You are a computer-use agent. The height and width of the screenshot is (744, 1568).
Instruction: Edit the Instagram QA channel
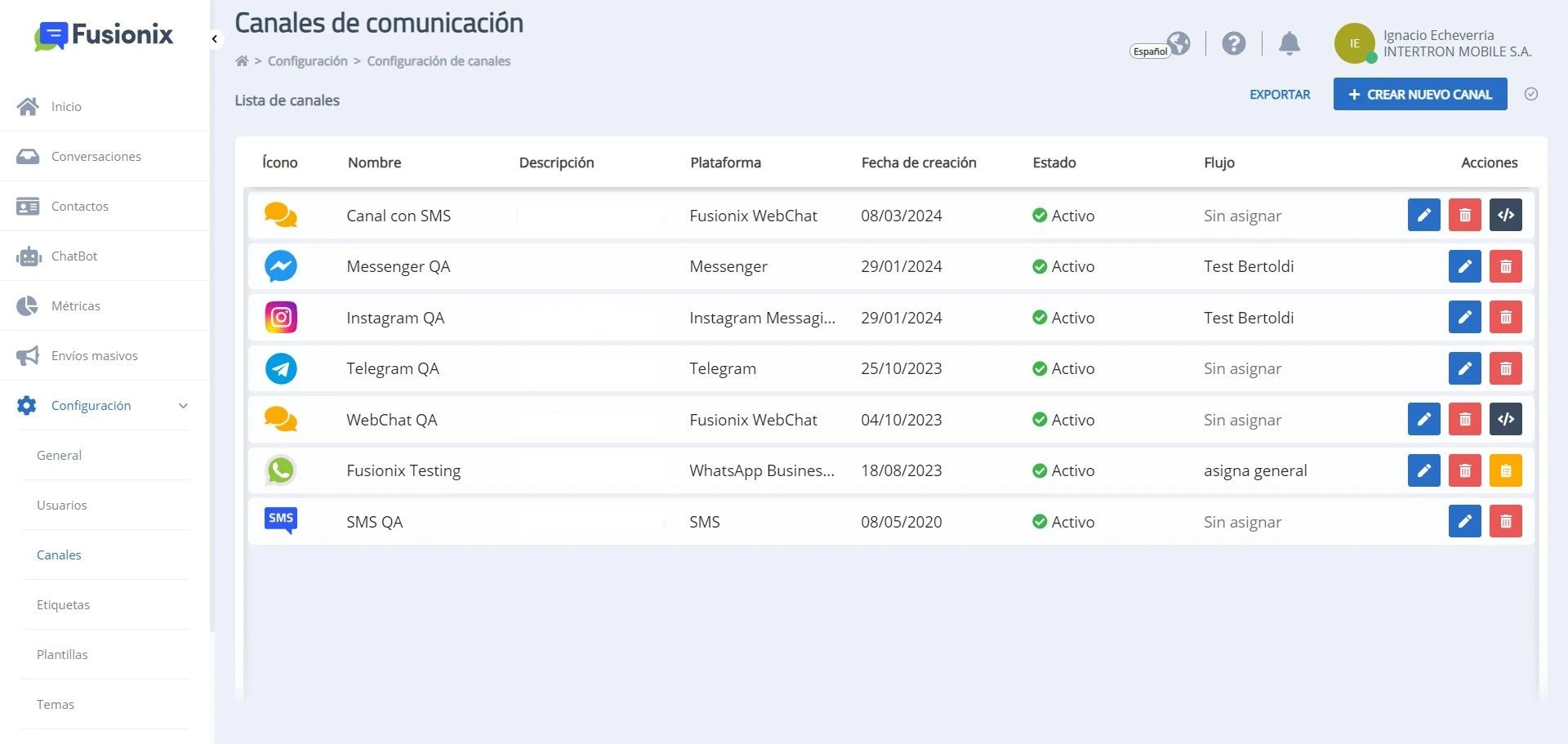(x=1464, y=317)
